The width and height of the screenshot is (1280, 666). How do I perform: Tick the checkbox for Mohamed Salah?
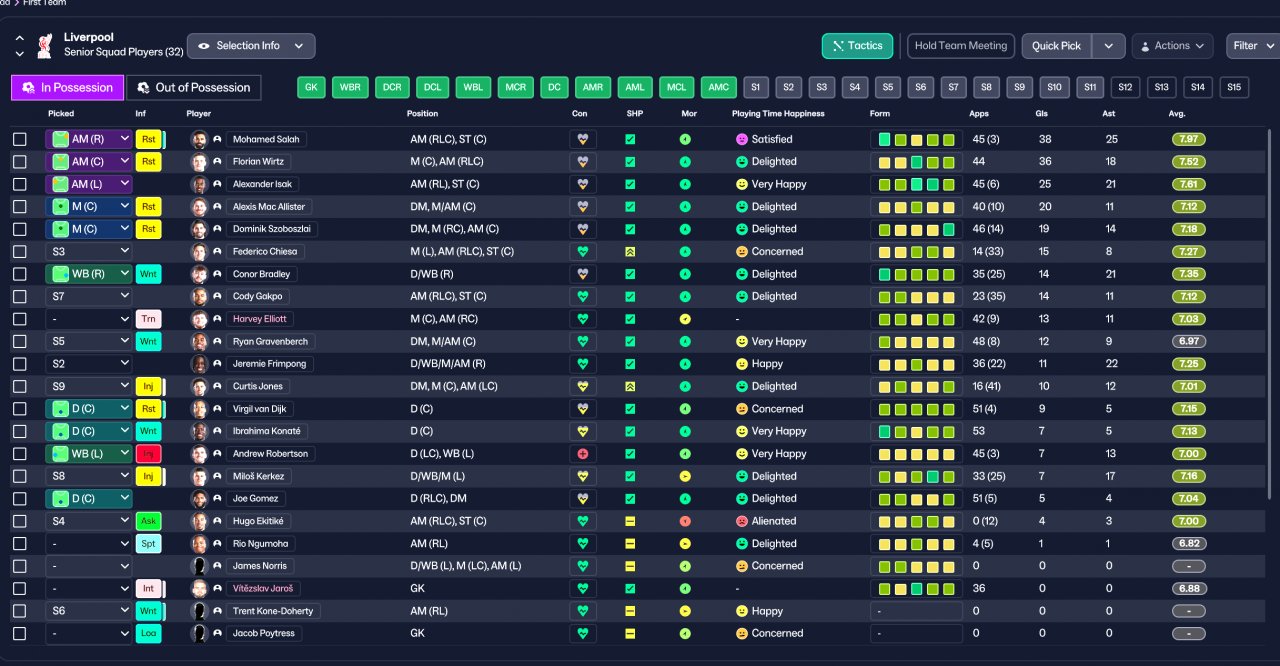click(x=20, y=140)
